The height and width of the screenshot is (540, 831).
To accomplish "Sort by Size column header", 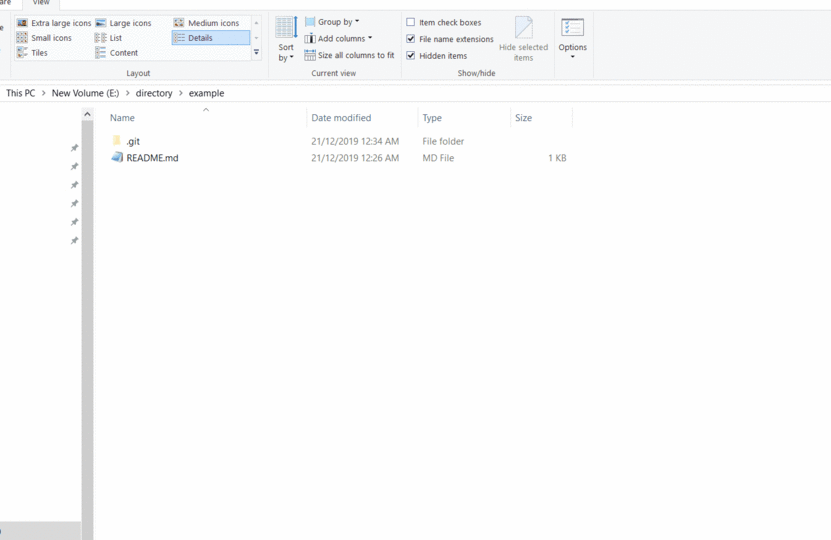I will tap(541, 118).
